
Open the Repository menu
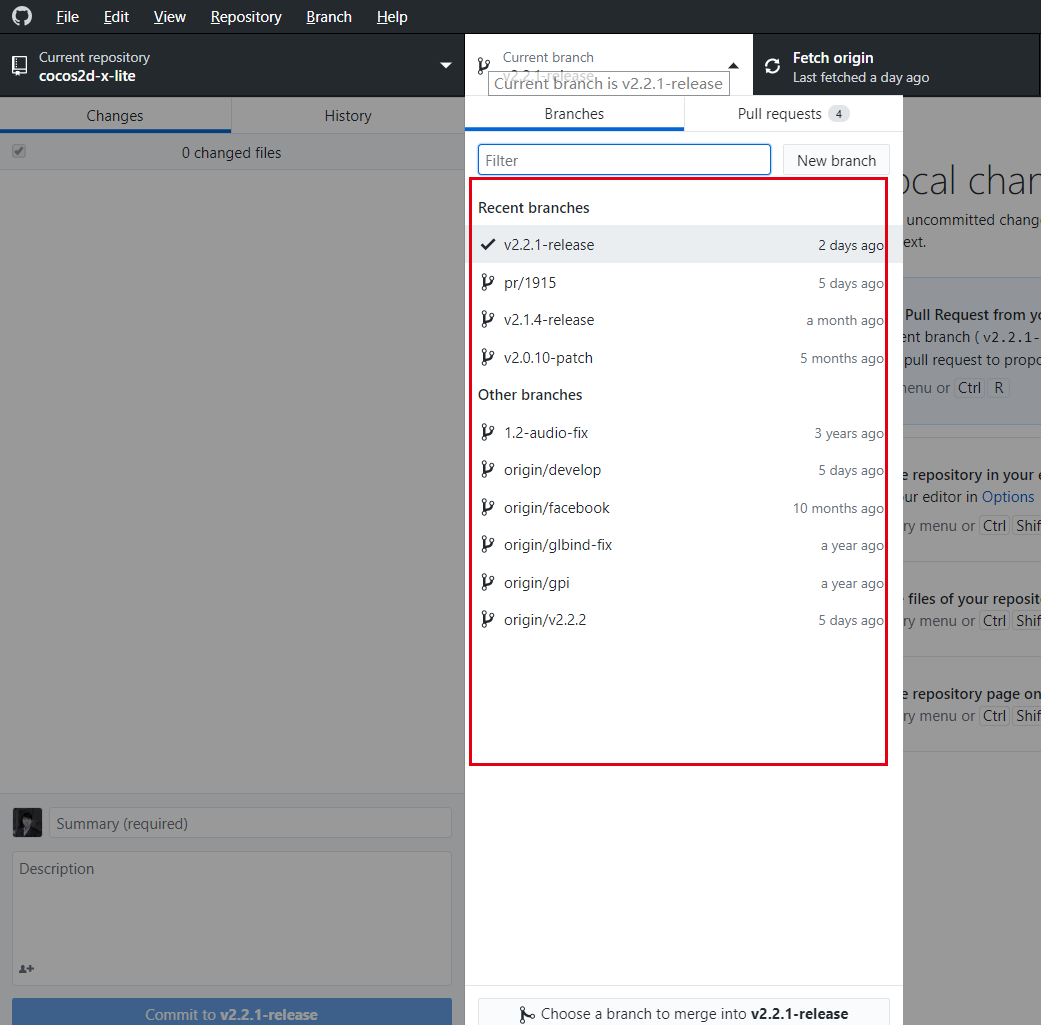[x=246, y=17]
